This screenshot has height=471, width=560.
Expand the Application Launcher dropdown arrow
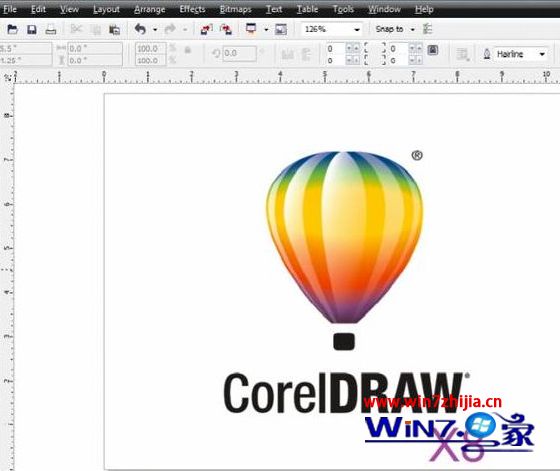pyautogui.click(x=266, y=29)
